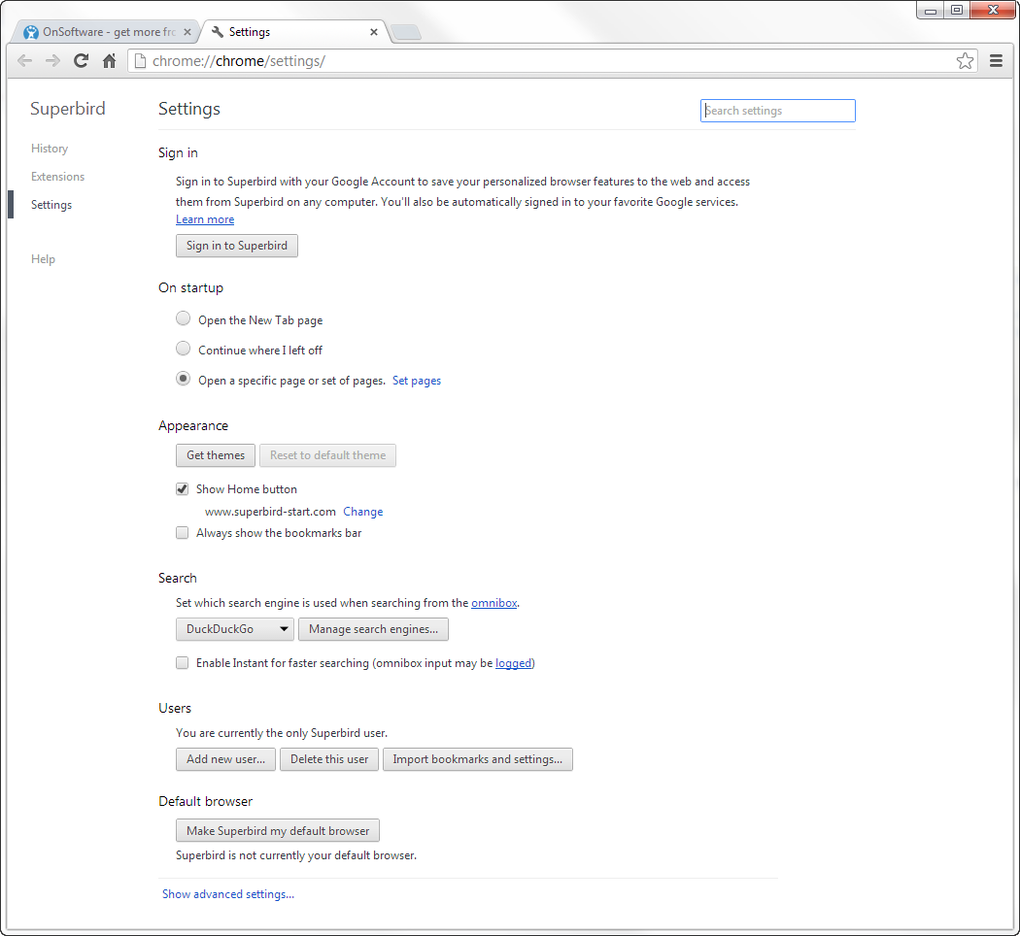Go to the Home page icon
Viewport: 1020px width, 936px height.
pos(109,61)
